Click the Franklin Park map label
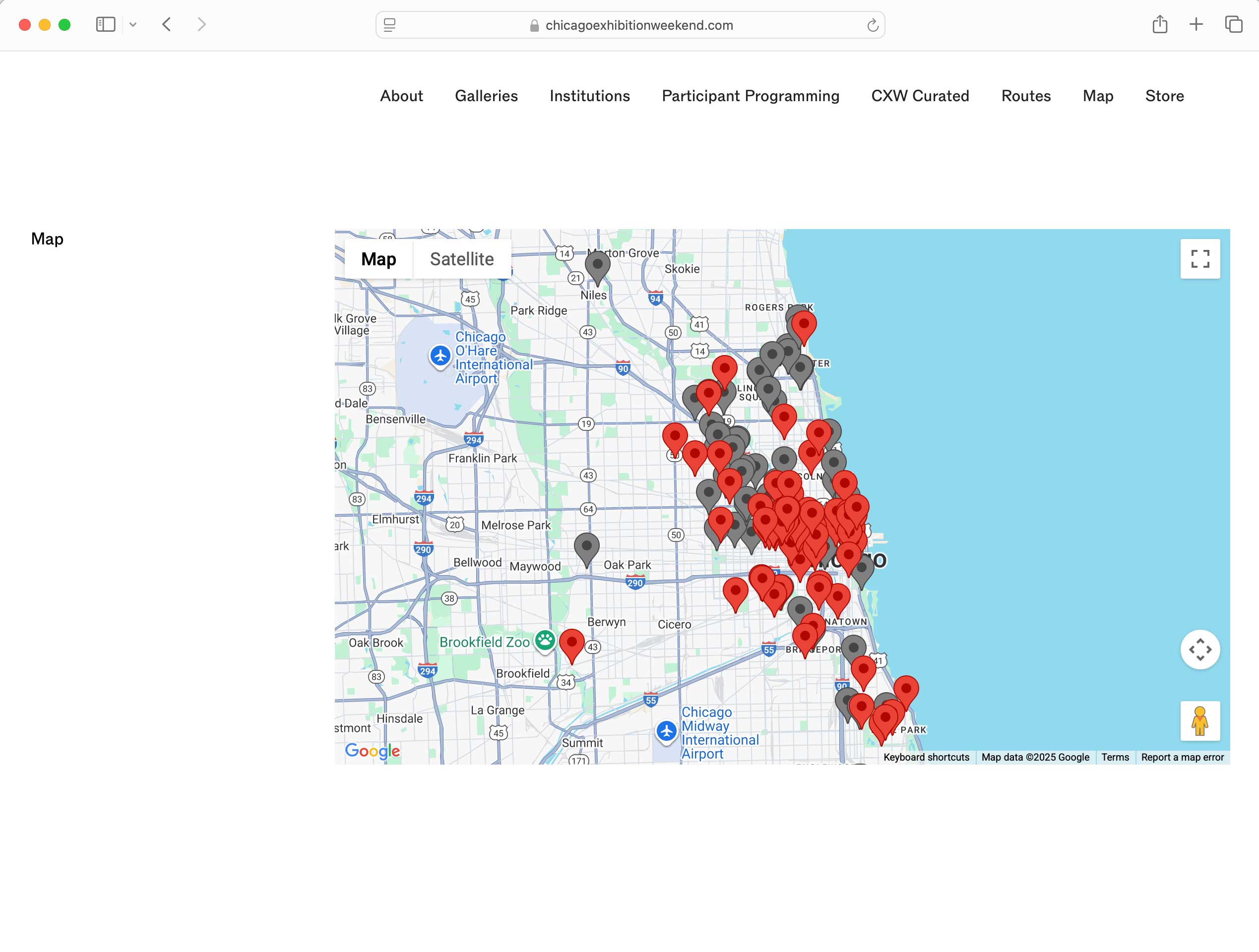This screenshot has height=952, width=1259. coord(482,458)
